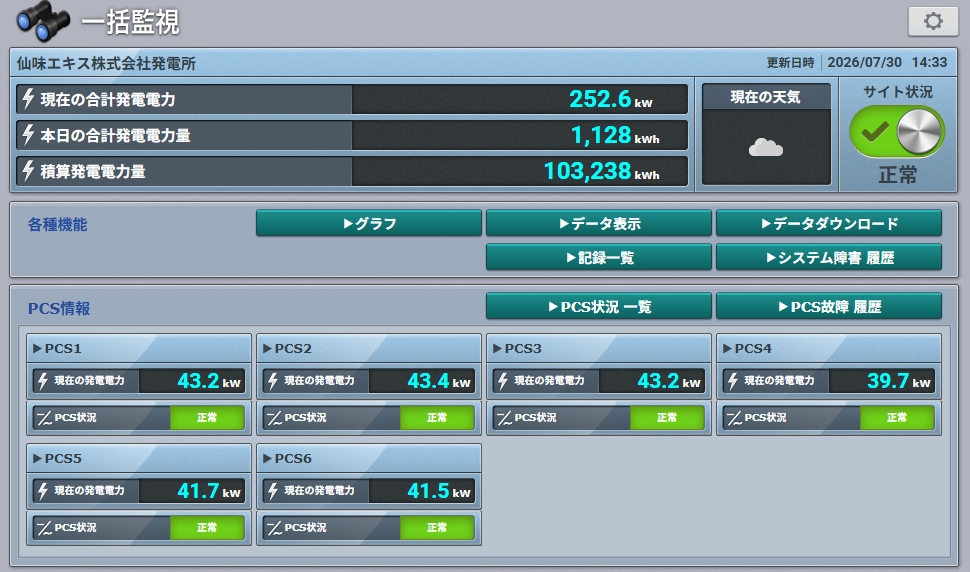Click the 1,128 kWh daily energy value
Image resolution: width=970 pixels, height=572 pixels.
615,135
